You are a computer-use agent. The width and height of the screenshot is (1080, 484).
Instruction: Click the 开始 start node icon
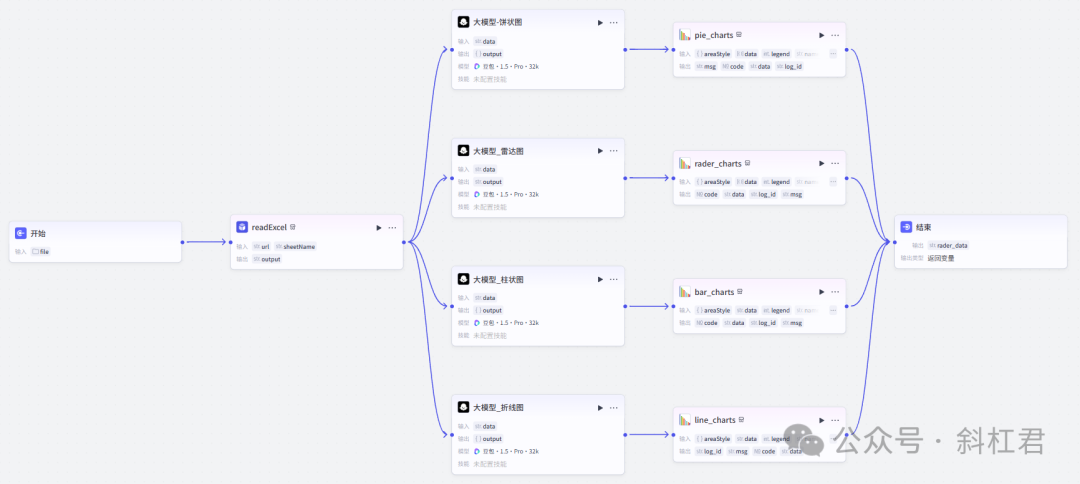click(x=21, y=233)
